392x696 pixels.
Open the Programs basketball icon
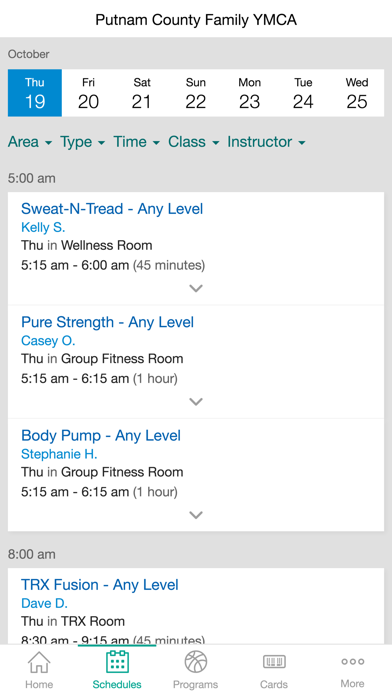196,662
